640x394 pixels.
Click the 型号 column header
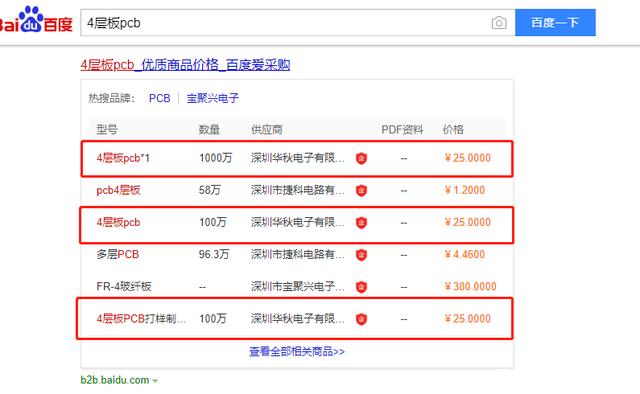coord(107,130)
